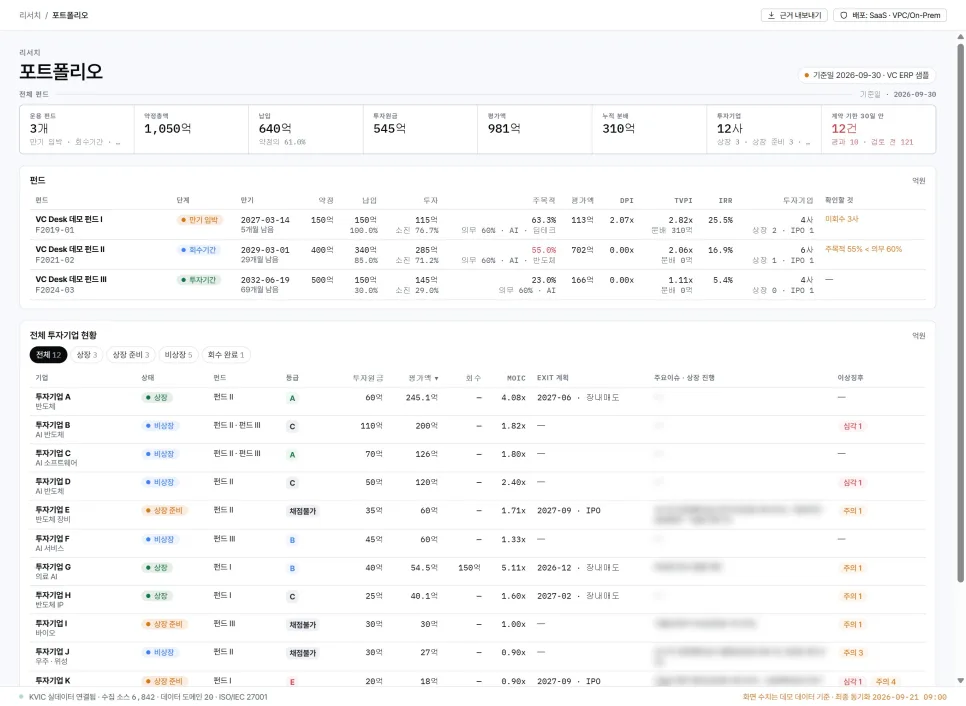
Task: Click the shield icon beside 배포: SaaS
Action: [x=843, y=15]
